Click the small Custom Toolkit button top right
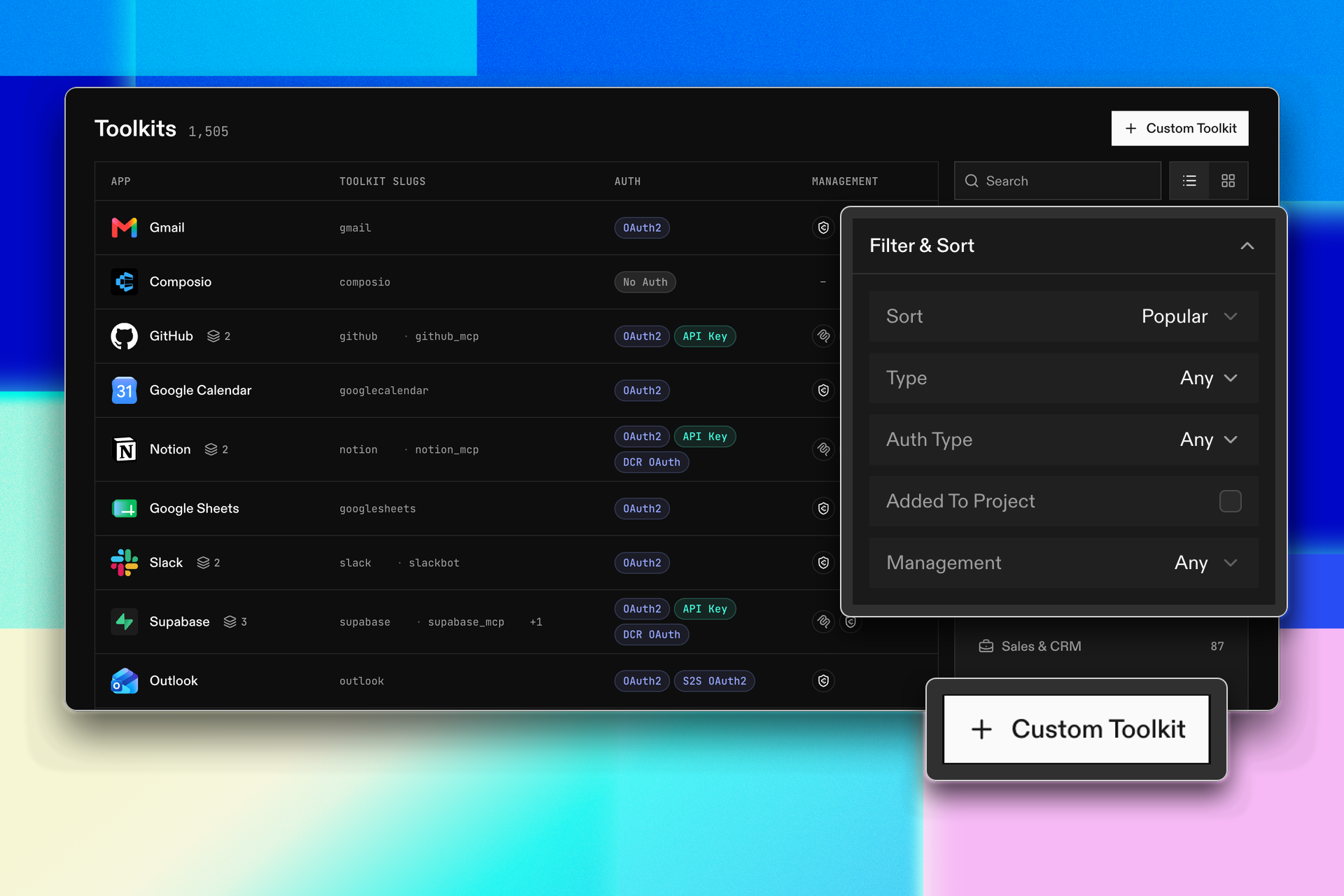Image resolution: width=1344 pixels, height=896 pixels. (1179, 128)
